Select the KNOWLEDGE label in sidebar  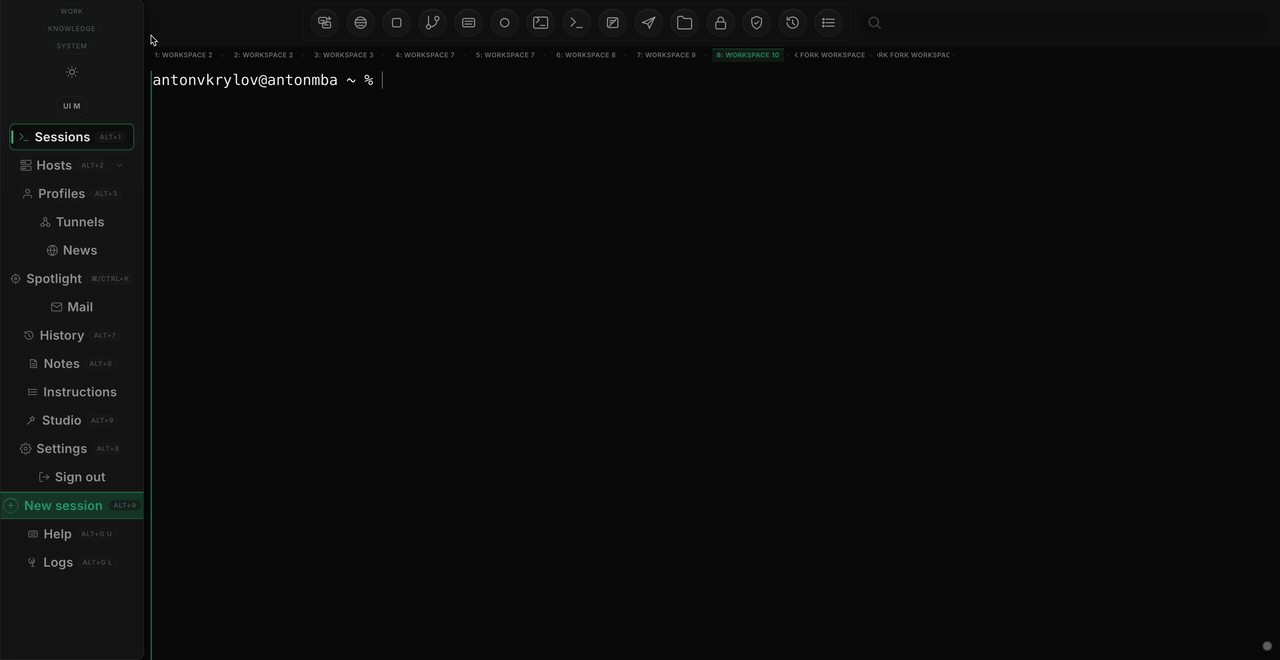click(x=72, y=29)
